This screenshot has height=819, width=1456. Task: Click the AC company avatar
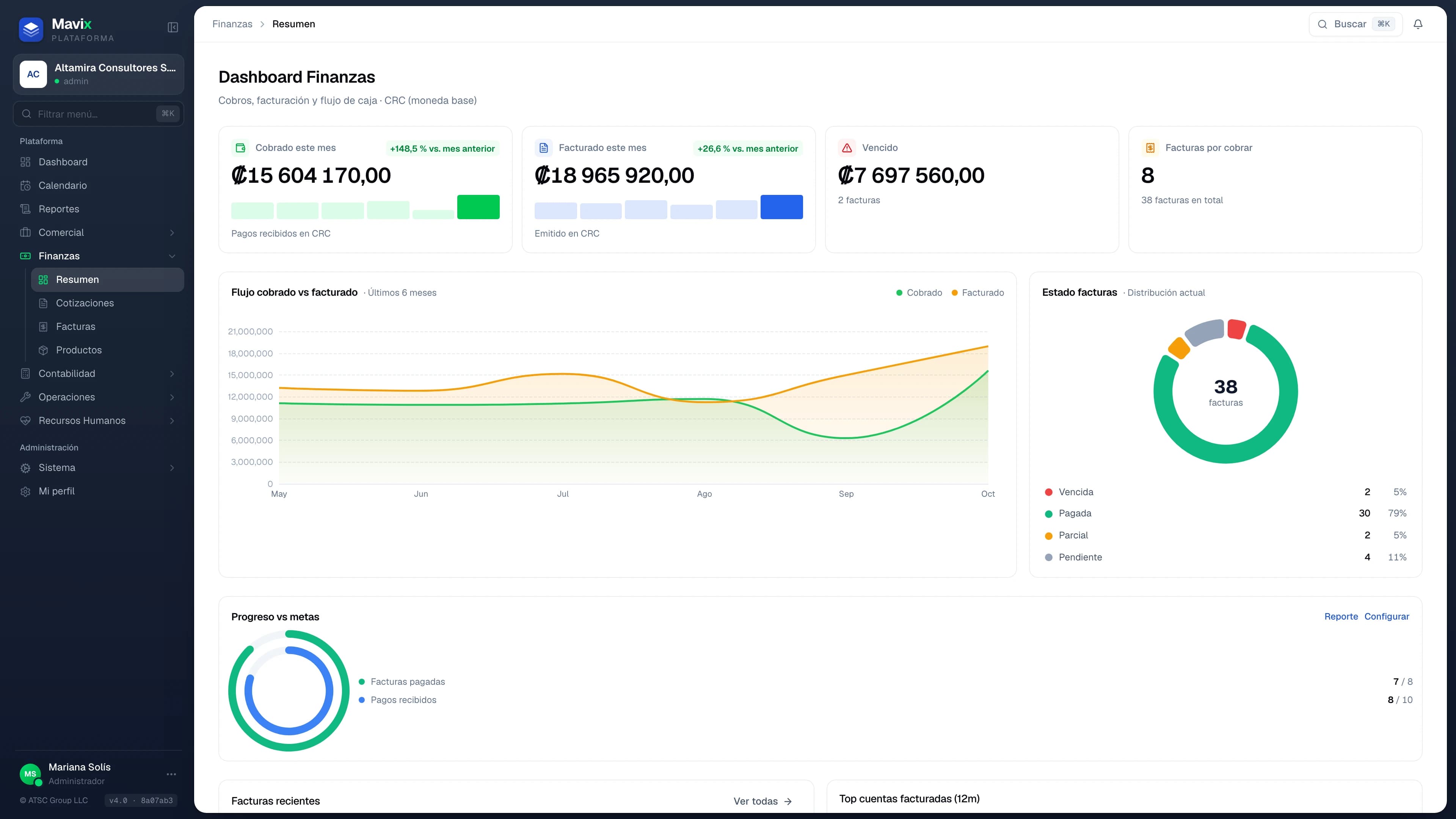33,74
